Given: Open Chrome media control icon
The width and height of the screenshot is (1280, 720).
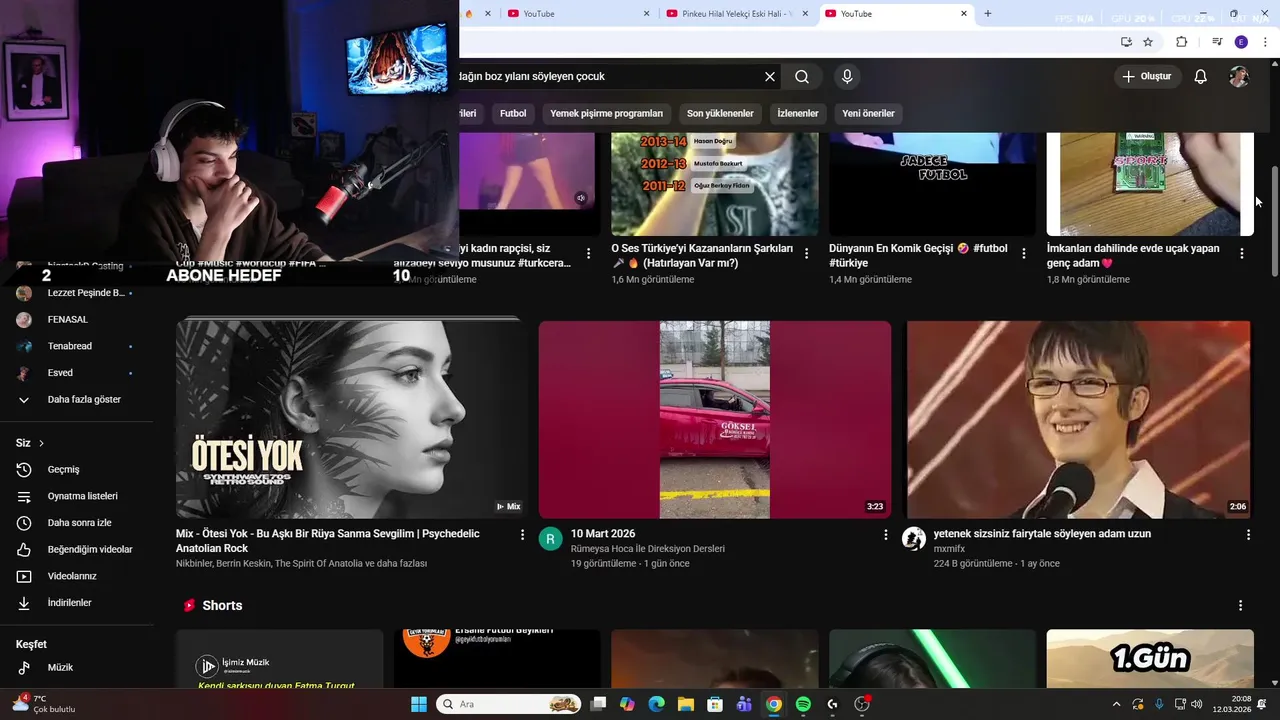Looking at the screenshot, I should [1217, 42].
